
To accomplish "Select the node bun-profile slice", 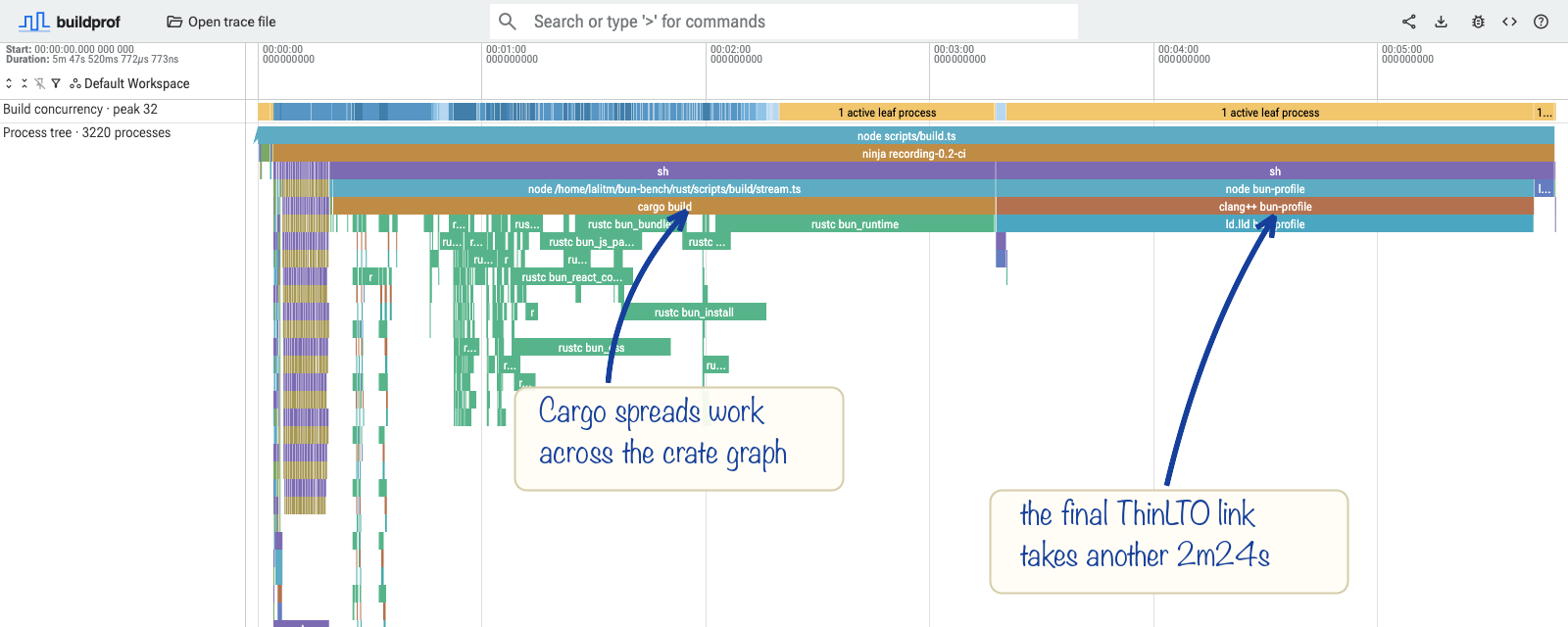I will coord(1264,189).
